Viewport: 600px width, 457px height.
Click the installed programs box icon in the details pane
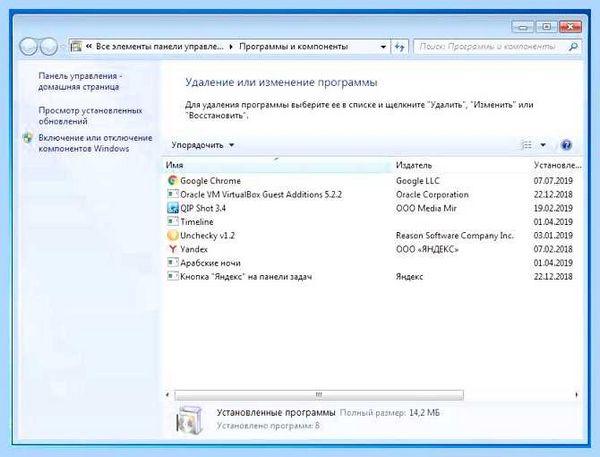(x=189, y=420)
